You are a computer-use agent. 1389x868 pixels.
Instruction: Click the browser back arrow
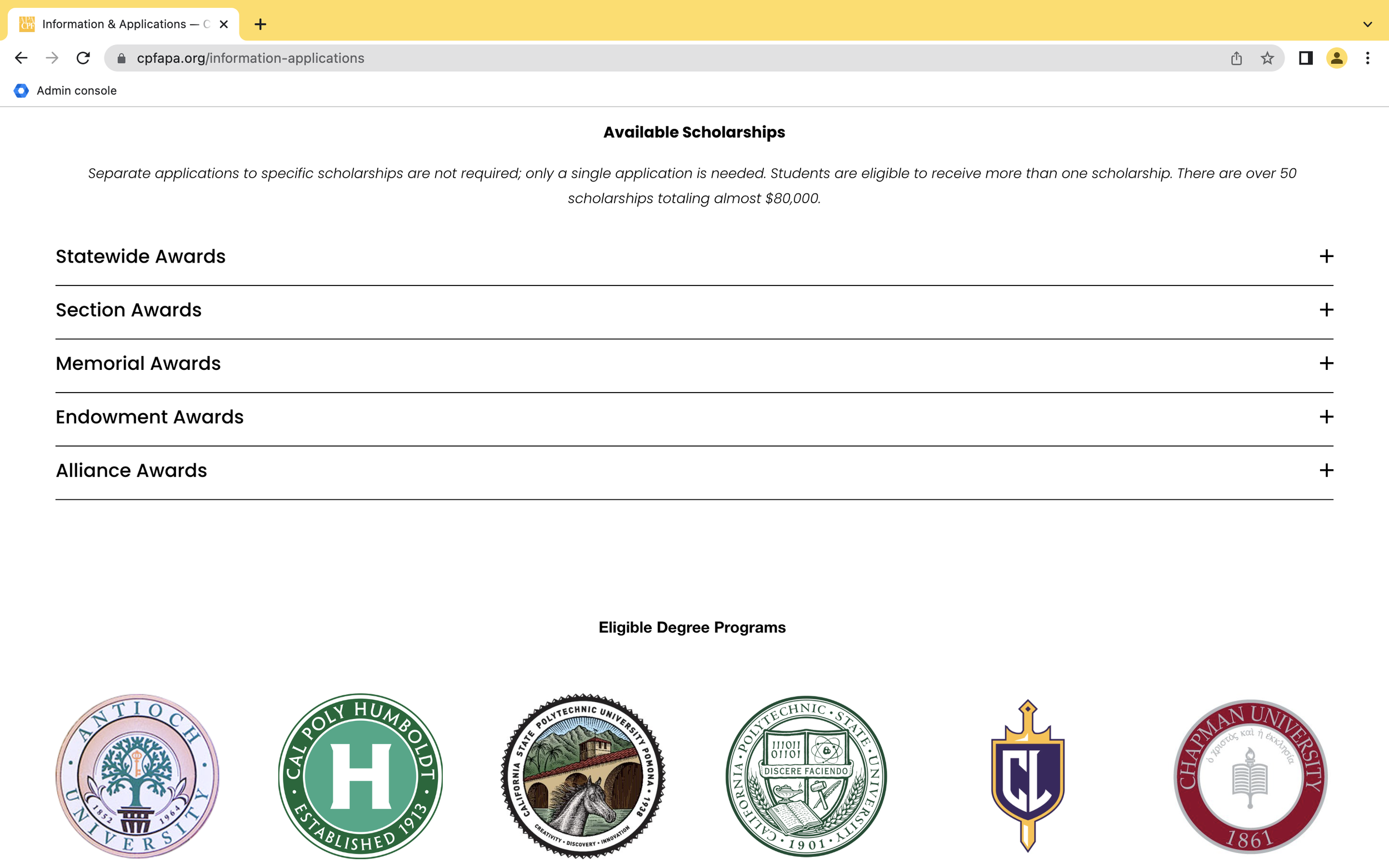(21, 58)
